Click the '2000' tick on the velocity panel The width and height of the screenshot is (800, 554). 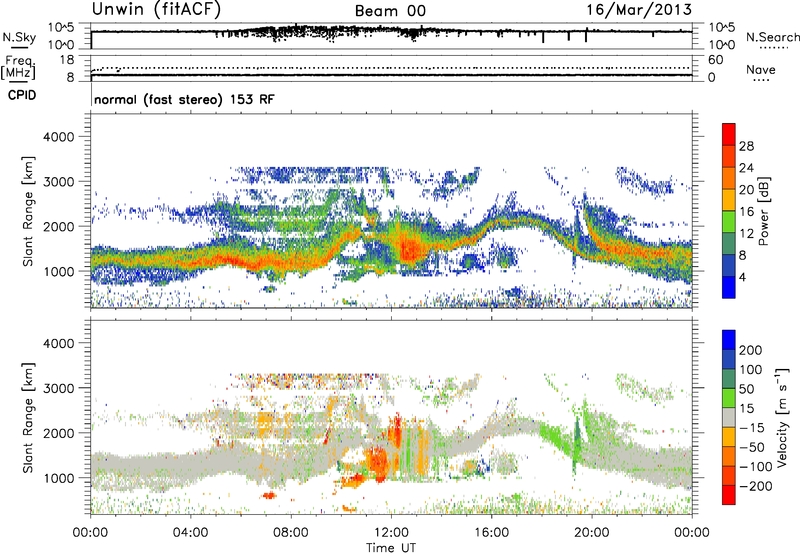point(58,433)
